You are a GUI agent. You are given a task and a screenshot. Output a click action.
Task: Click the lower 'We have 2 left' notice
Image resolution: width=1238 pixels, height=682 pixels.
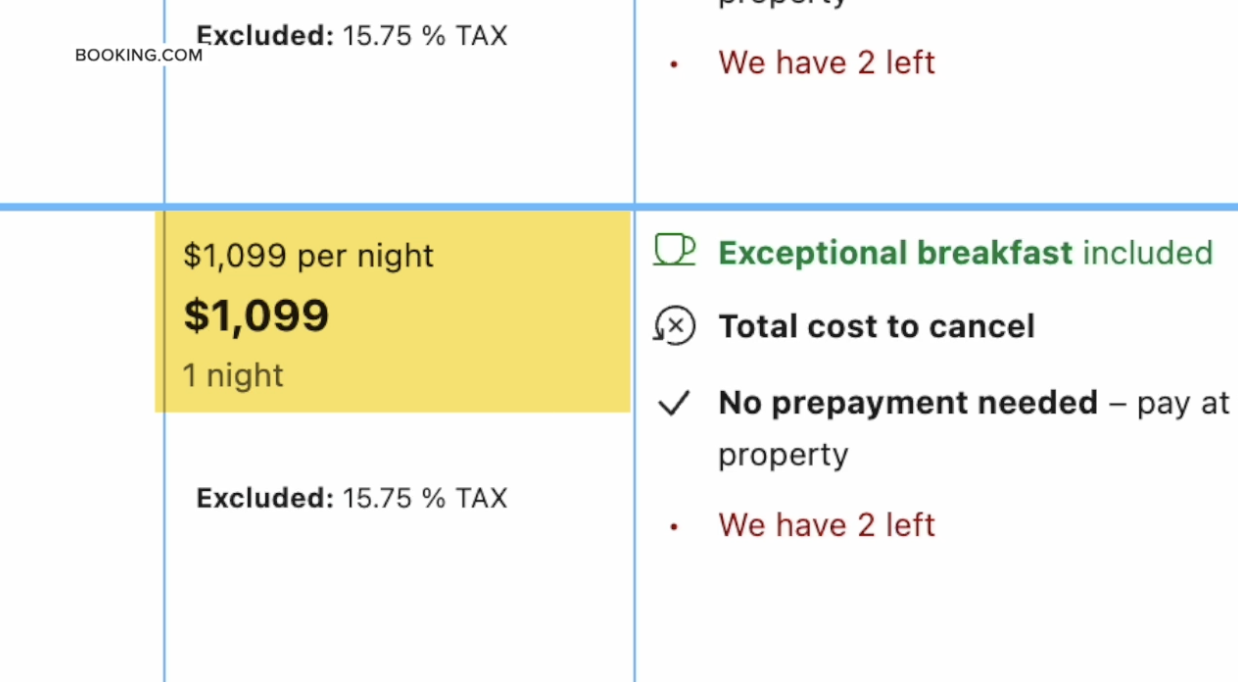coord(826,525)
